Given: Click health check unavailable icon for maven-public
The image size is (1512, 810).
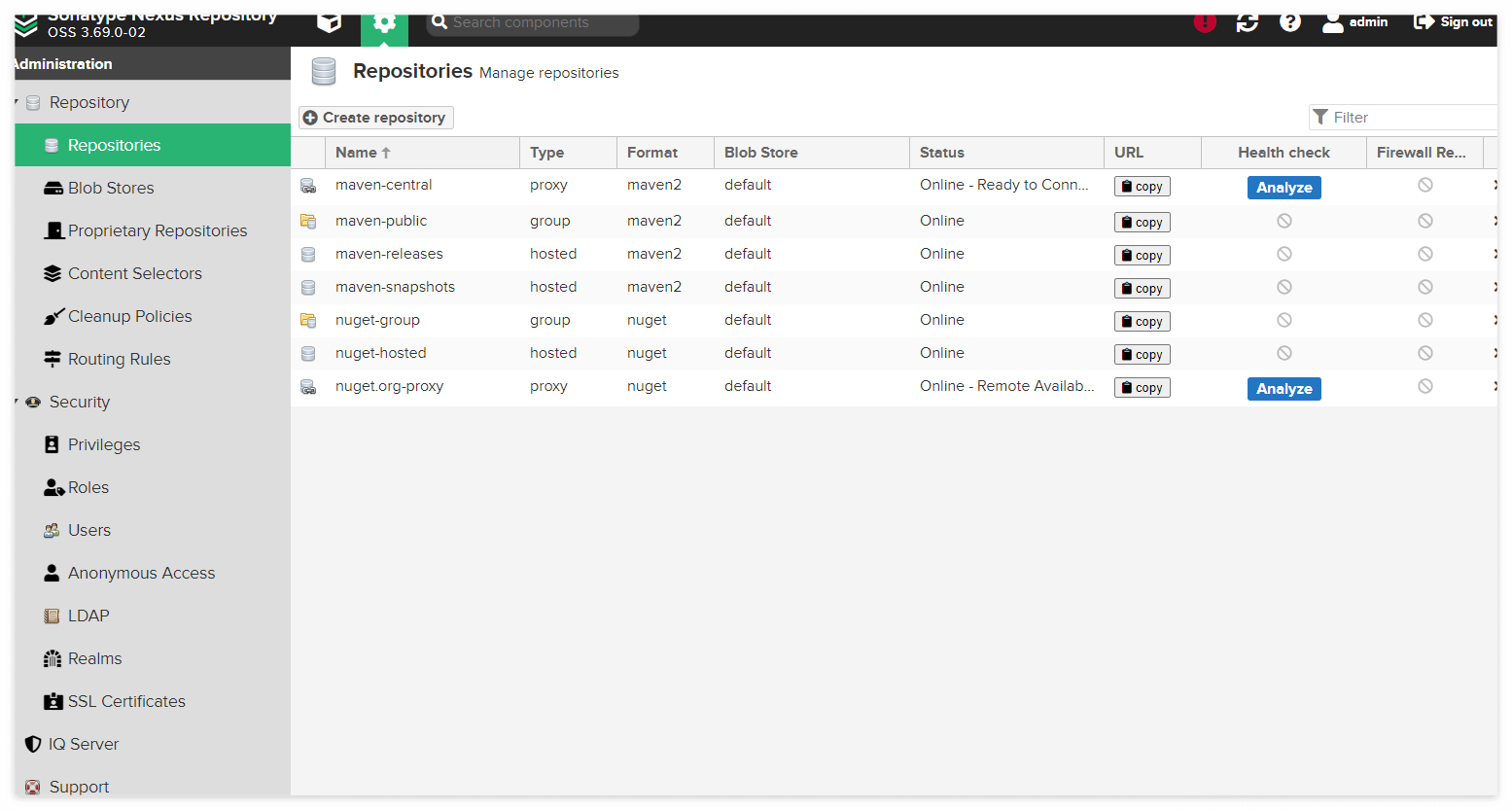Looking at the screenshot, I should (1284, 221).
